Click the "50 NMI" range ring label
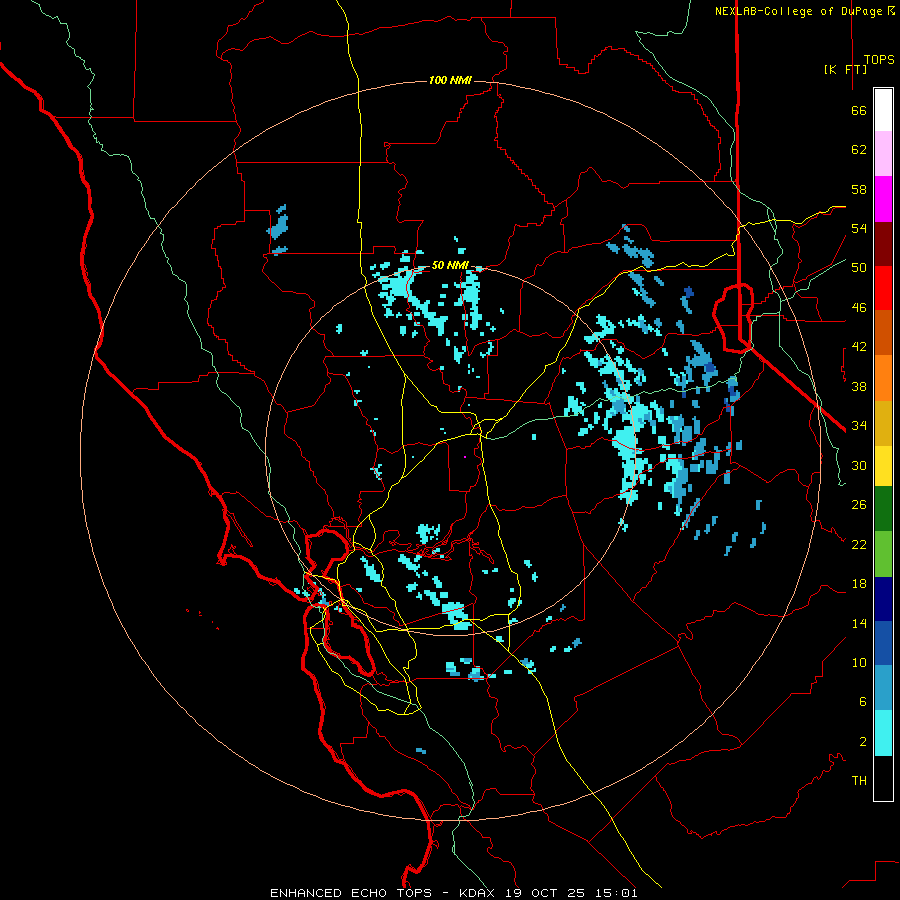 [450, 265]
